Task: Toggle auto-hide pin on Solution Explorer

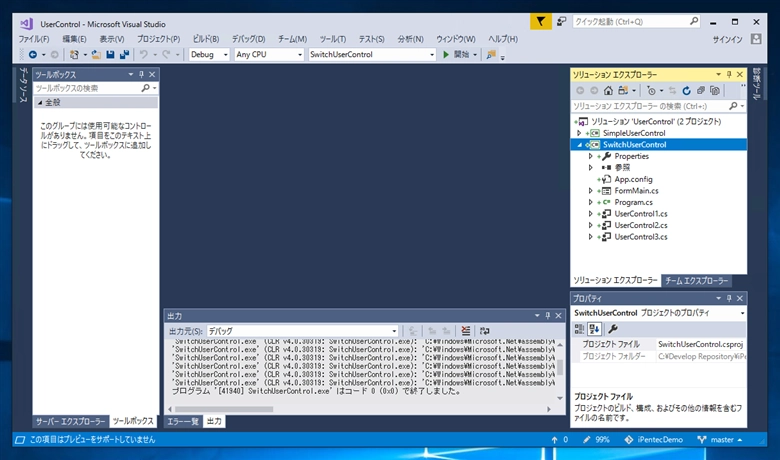Action: pyautogui.click(x=729, y=74)
